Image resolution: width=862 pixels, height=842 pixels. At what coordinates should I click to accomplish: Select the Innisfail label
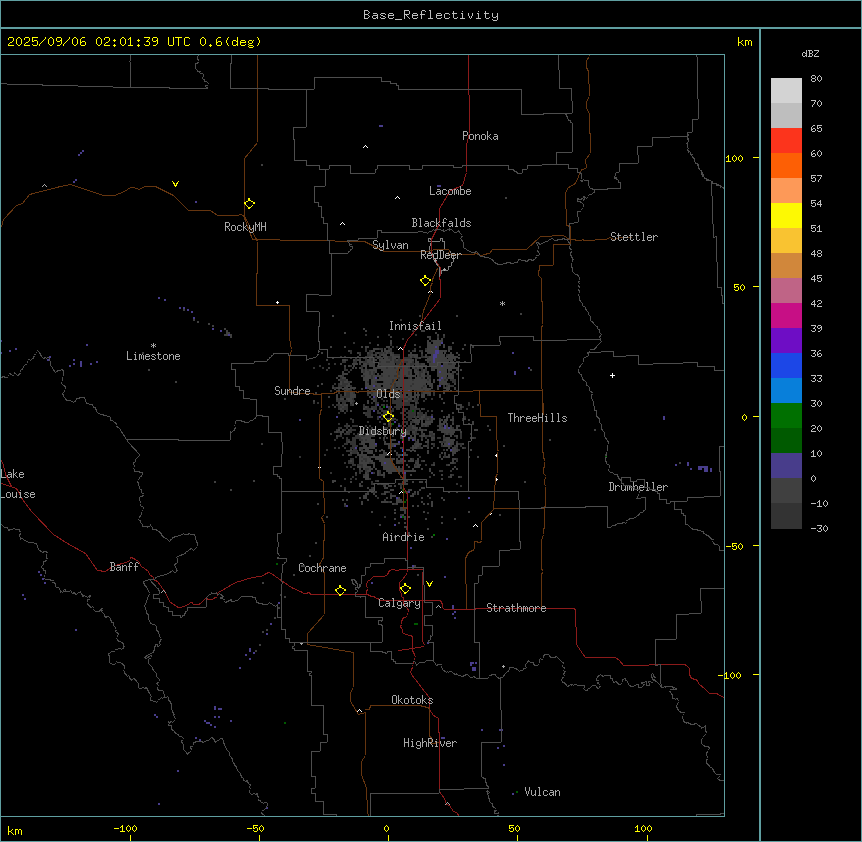tap(415, 326)
